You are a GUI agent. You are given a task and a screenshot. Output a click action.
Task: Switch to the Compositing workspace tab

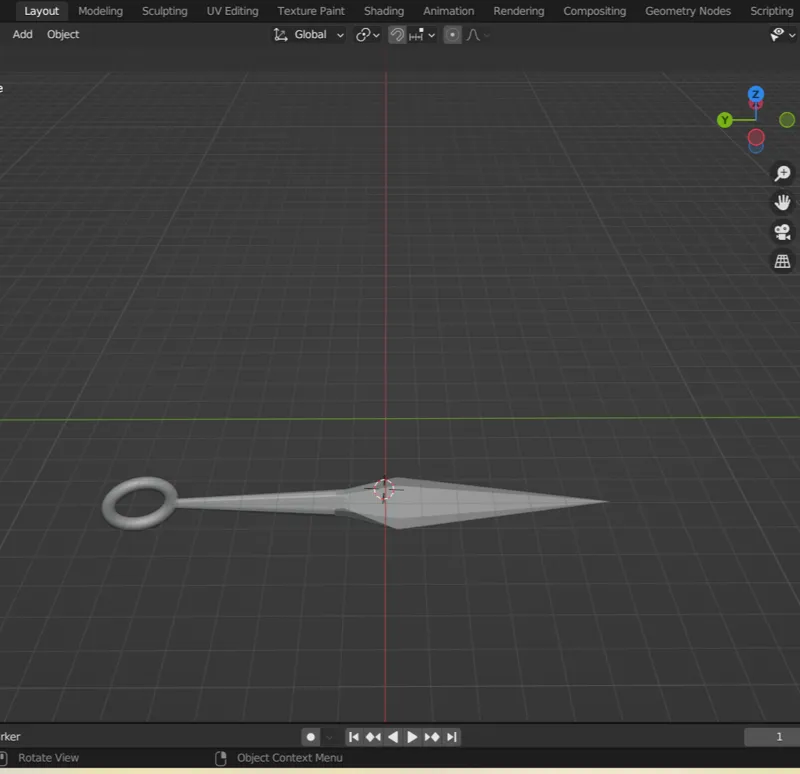point(594,11)
